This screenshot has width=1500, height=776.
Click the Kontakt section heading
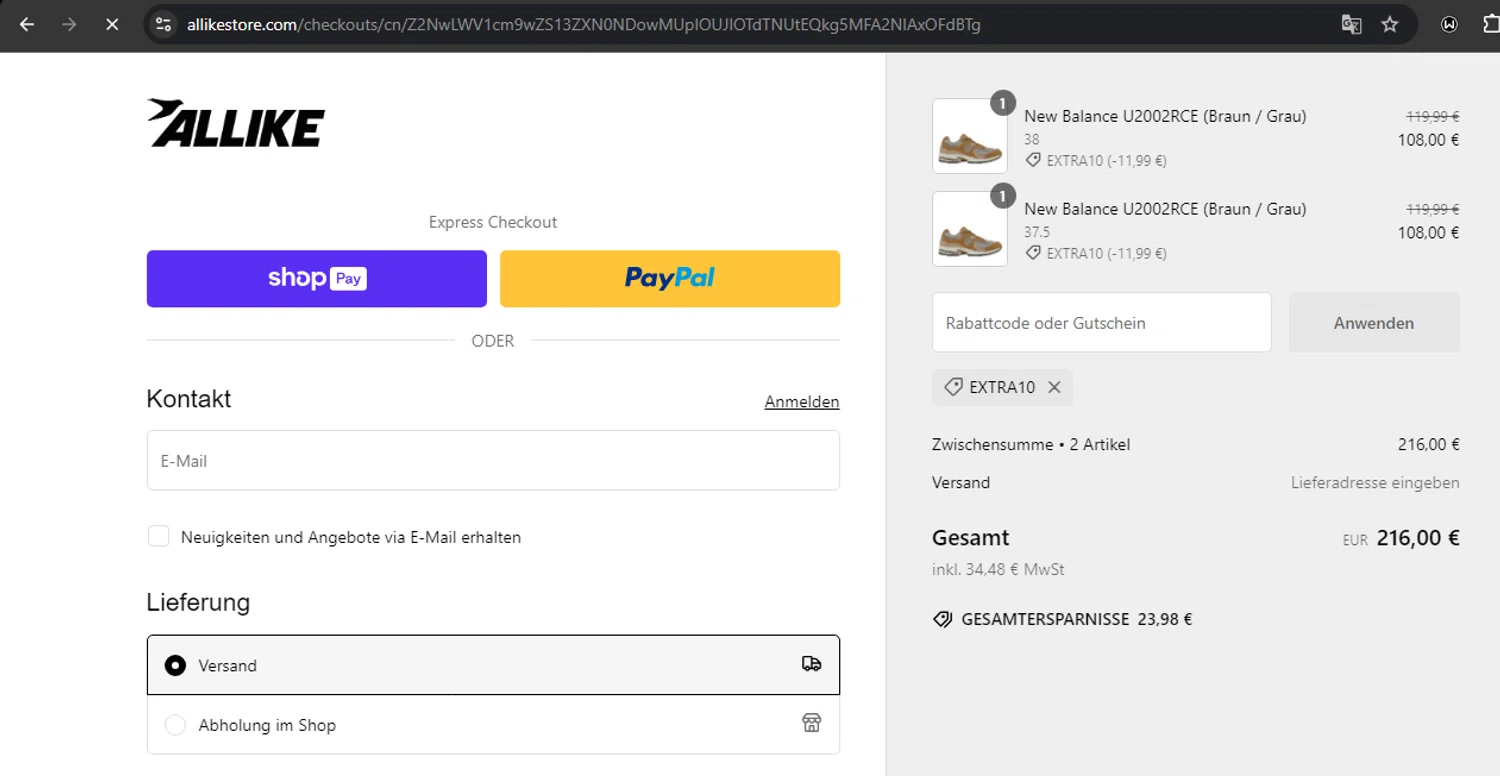[189, 399]
